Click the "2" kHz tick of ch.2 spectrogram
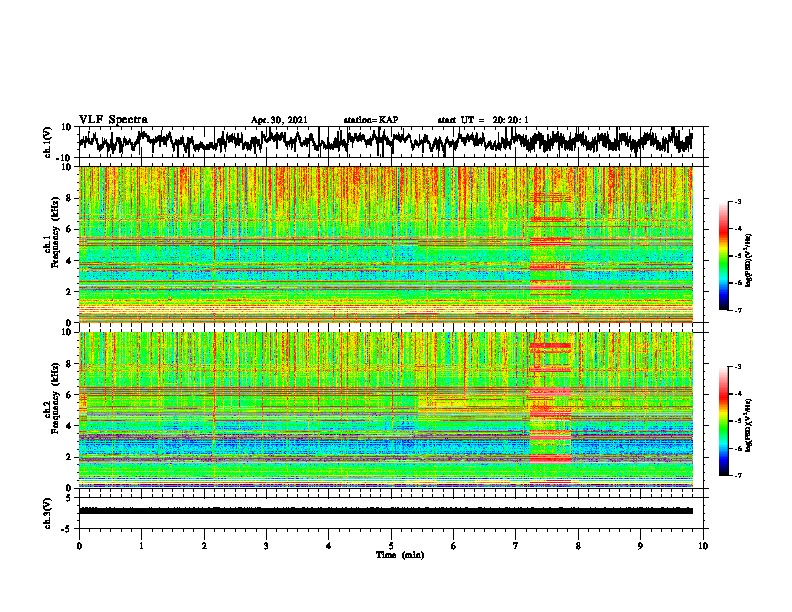This screenshot has height=612, width=792. point(69,457)
